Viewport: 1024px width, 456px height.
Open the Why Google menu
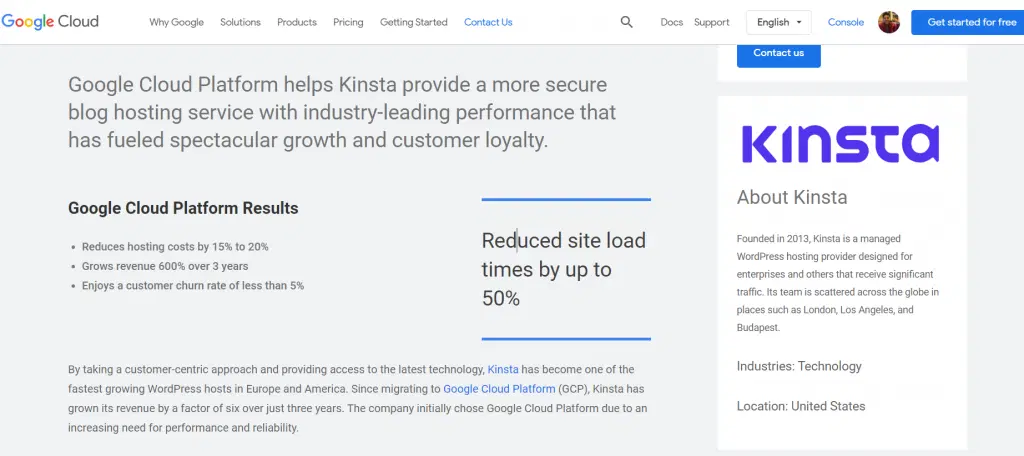(176, 22)
